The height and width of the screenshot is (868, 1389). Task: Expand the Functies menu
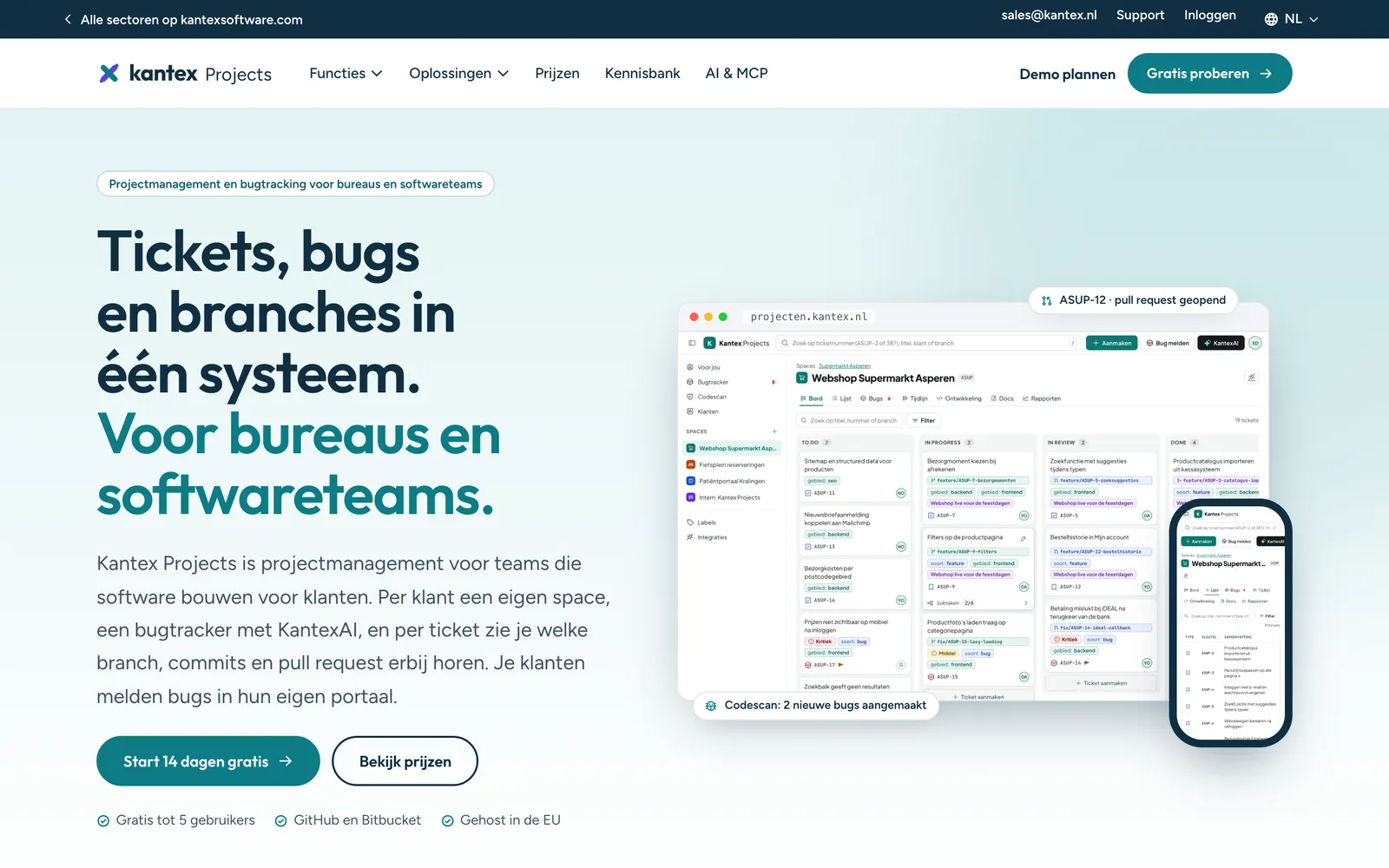click(346, 73)
